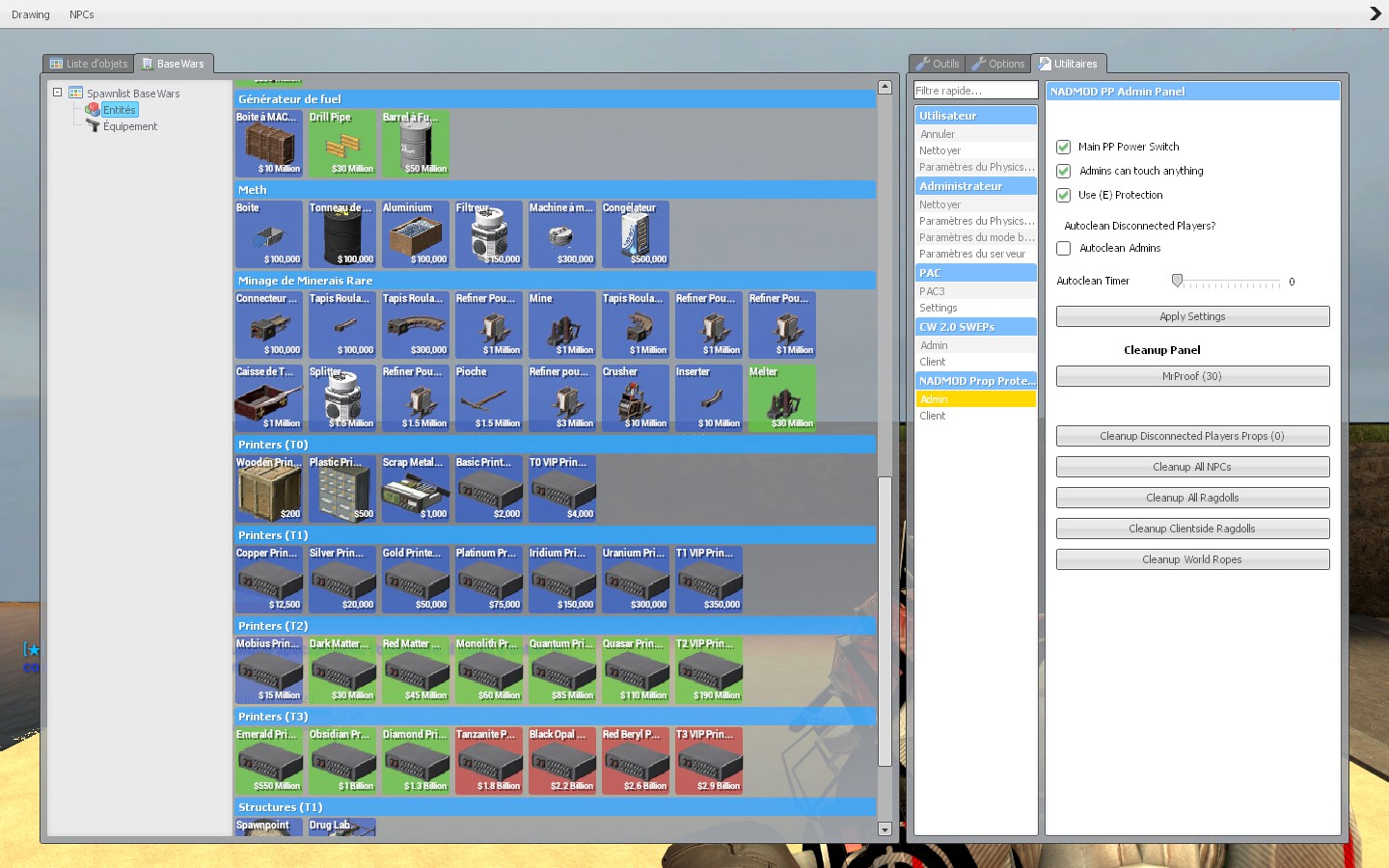Screen dimensions: 1389x868
Task: Collapse the PAC category header
Action: [975, 273]
